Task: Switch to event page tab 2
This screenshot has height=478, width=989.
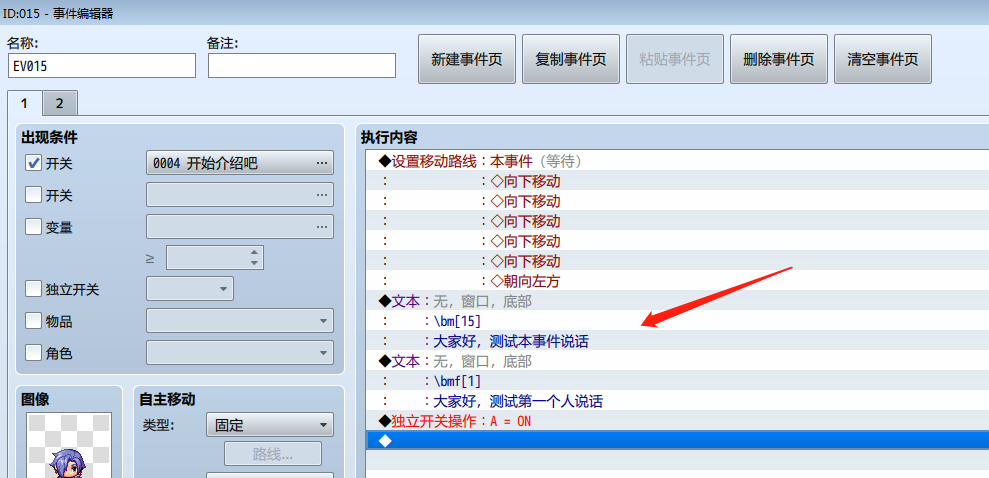Action: pyautogui.click(x=60, y=103)
